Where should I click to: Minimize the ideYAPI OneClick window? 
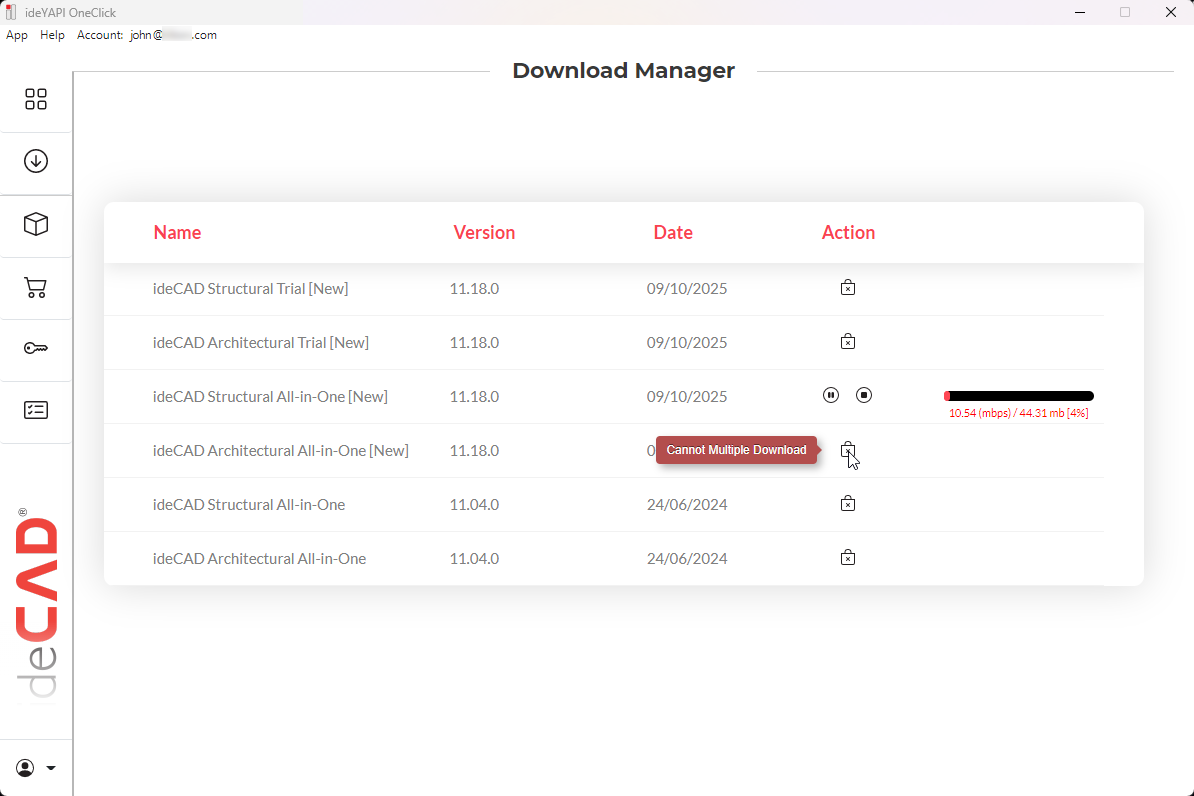[x=1080, y=12]
